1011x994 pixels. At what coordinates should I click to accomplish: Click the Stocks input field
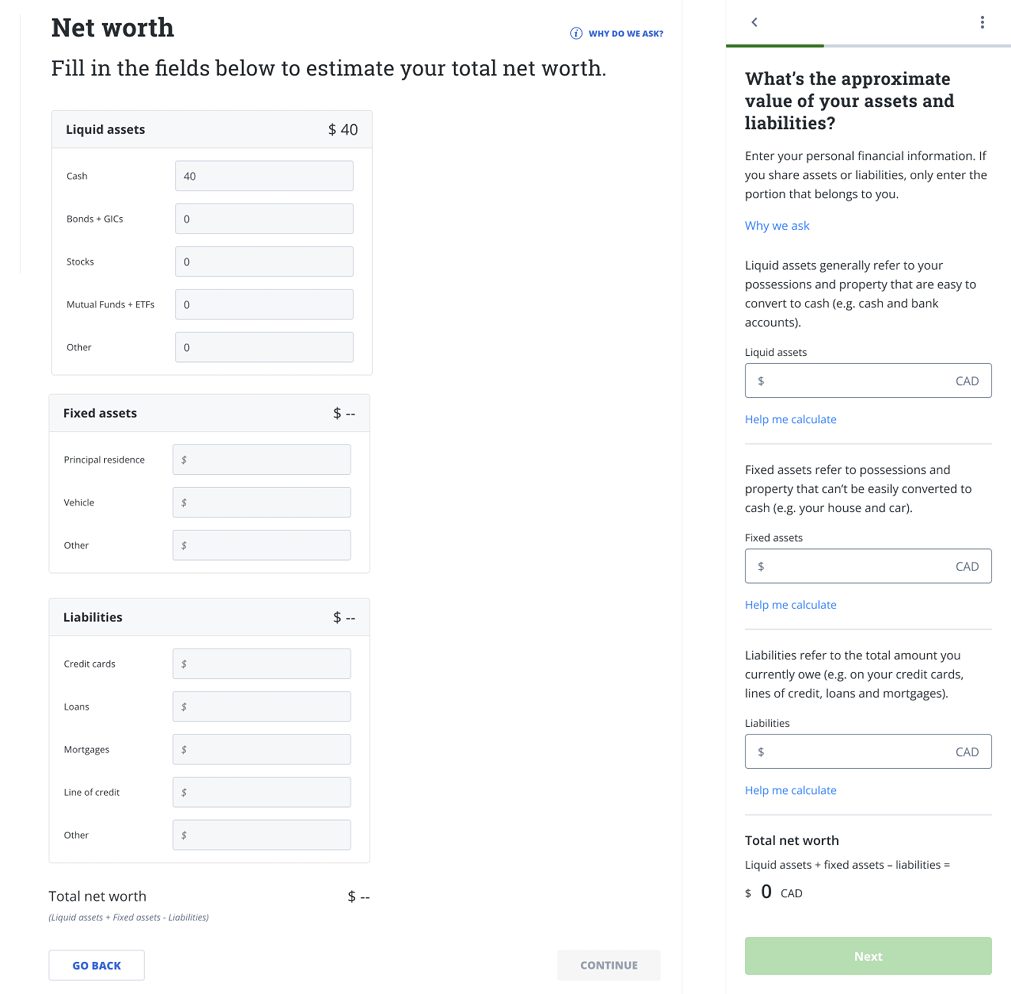click(x=263, y=261)
